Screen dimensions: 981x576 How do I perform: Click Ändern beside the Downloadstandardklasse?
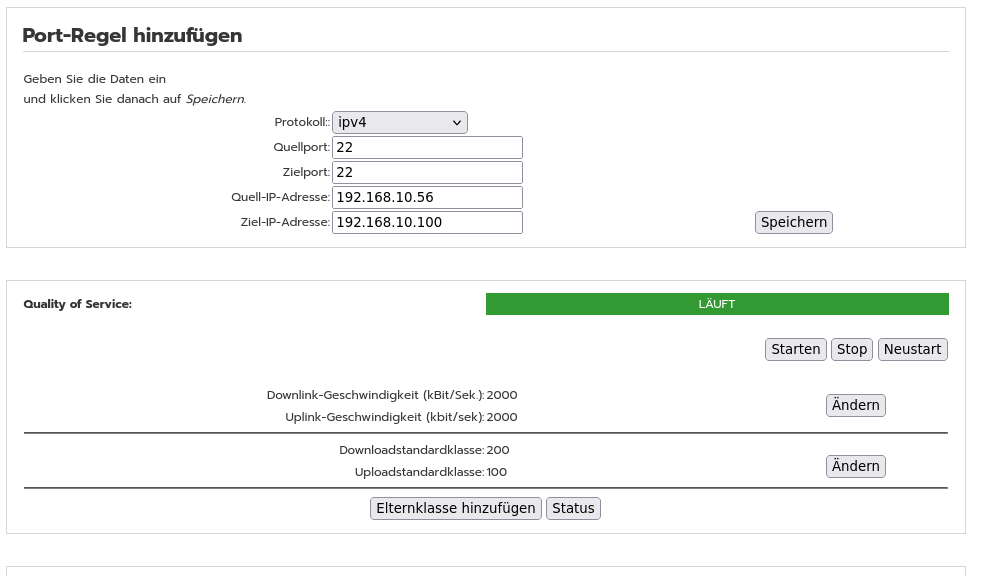pyautogui.click(x=855, y=466)
